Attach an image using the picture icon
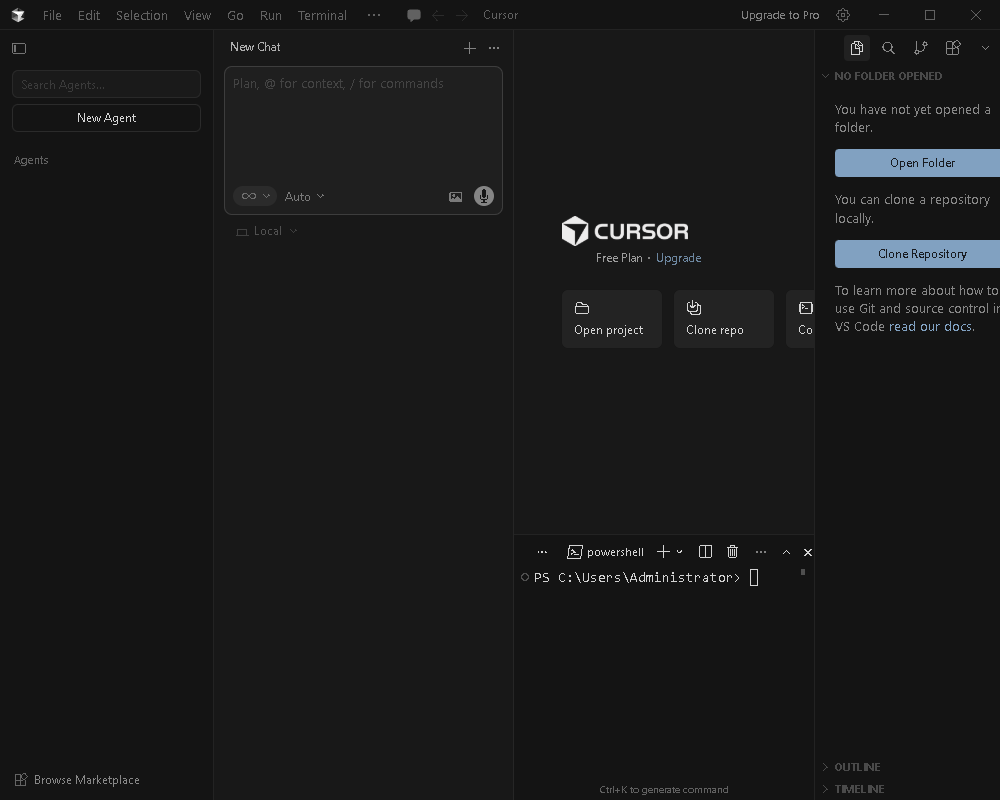Viewport: 1000px width, 800px height. (x=455, y=197)
